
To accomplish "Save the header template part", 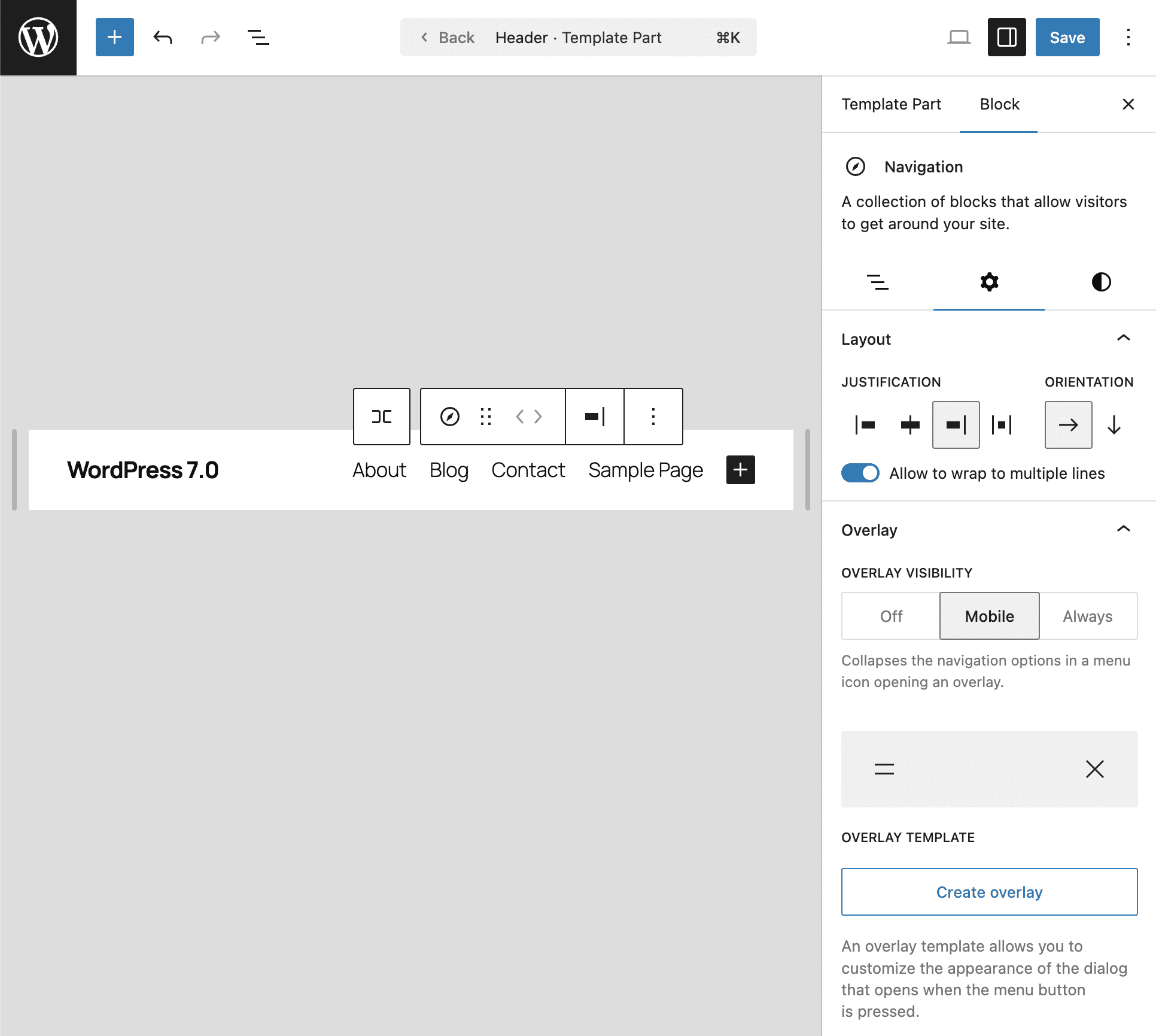I will [x=1067, y=37].
